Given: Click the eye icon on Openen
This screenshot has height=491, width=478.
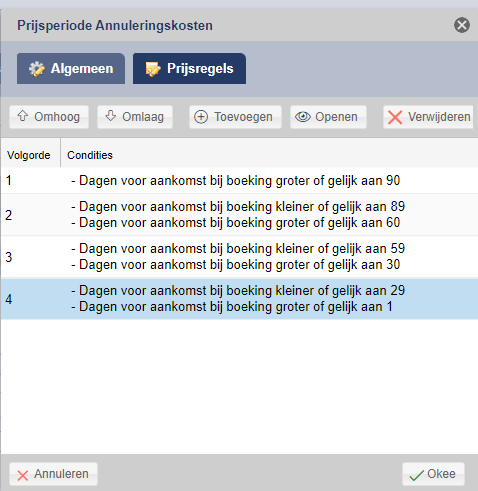Looking at the screenshot, I should coord(303,117).
